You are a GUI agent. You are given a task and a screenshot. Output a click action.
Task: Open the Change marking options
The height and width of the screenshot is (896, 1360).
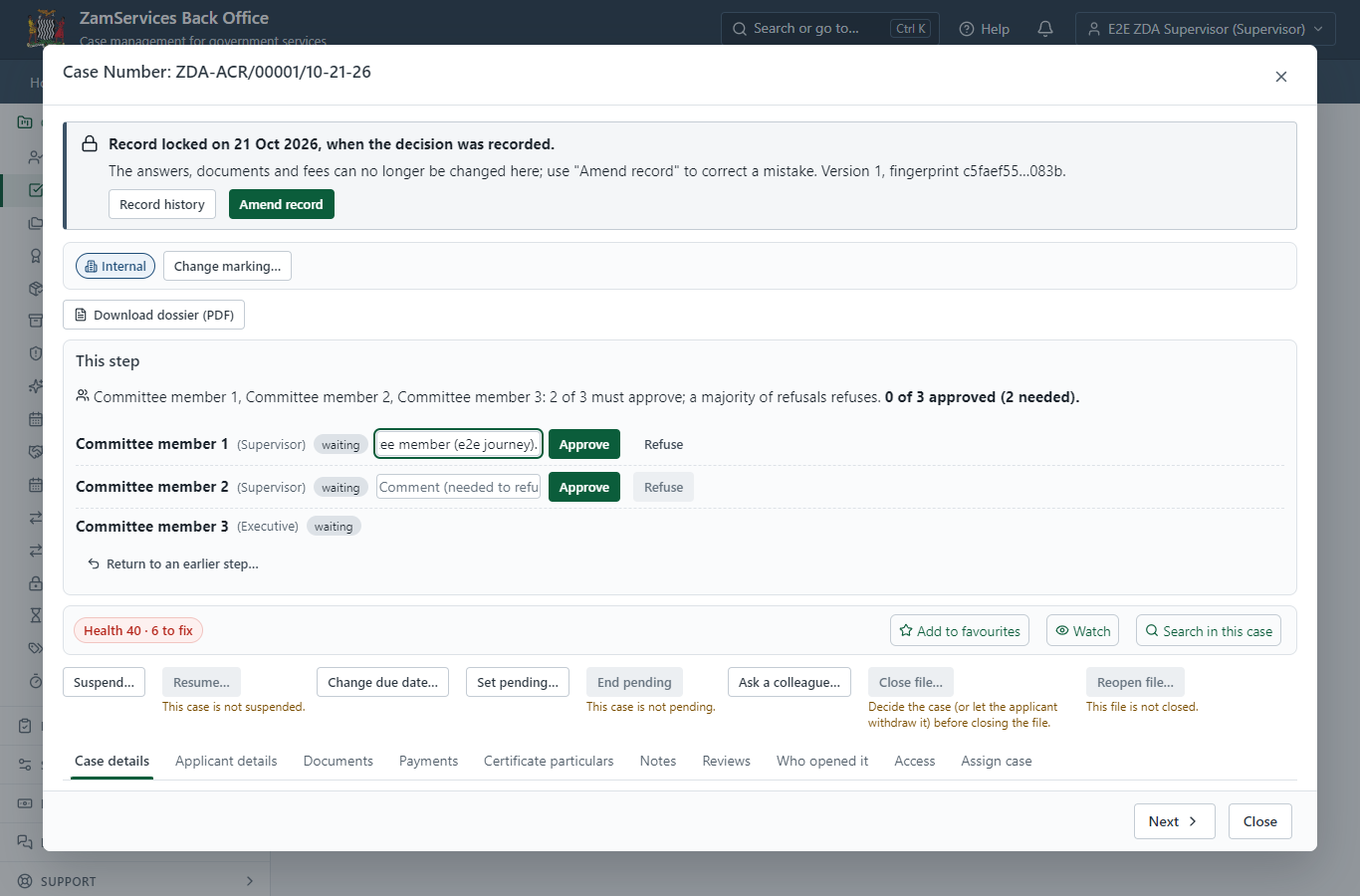point(227,266)
